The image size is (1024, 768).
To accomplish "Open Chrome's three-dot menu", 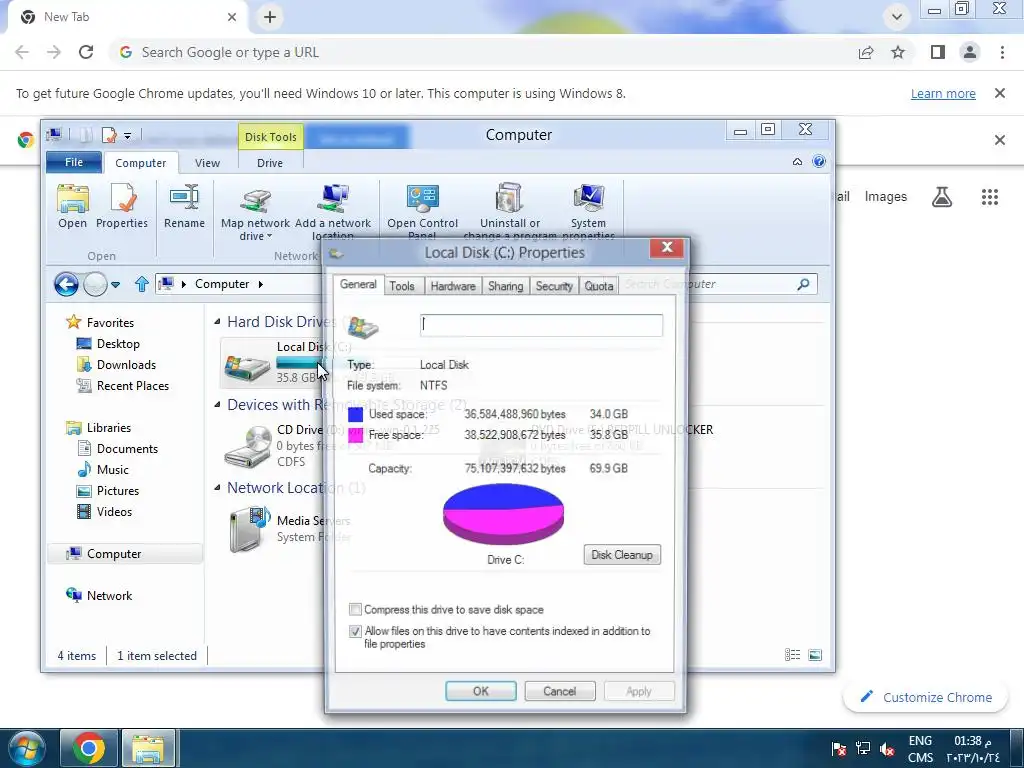I will pos(1002,52).
